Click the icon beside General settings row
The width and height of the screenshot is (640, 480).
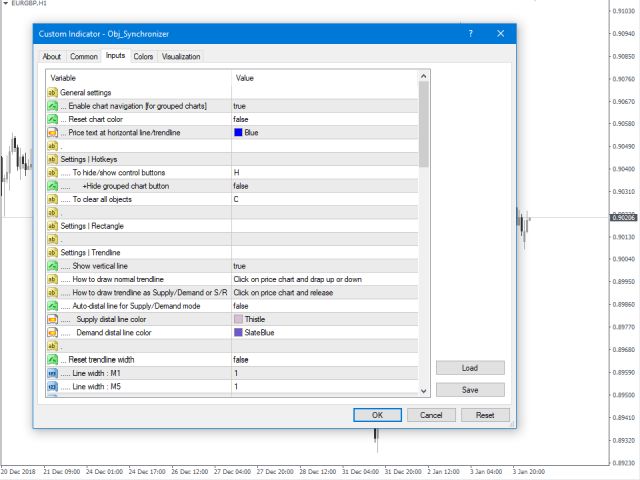click(x=52, y=93)
